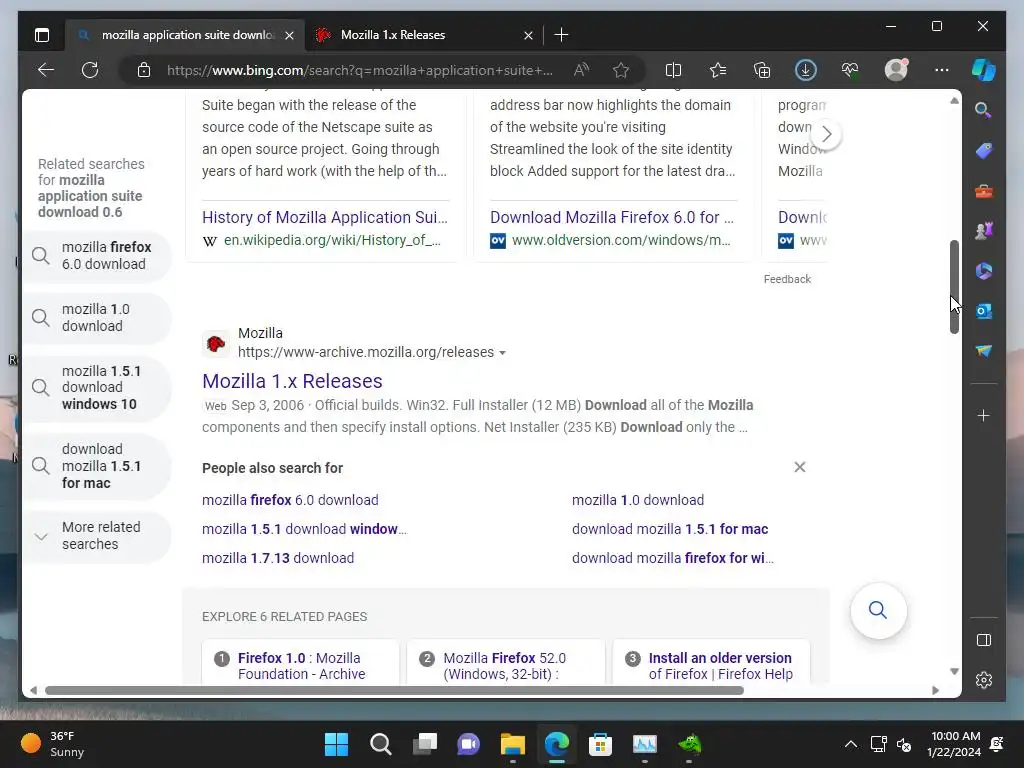The height and width of the screenshot is (768, 1024).
Task: Open Browser essentials heart icon
Action: pos(850,70)
